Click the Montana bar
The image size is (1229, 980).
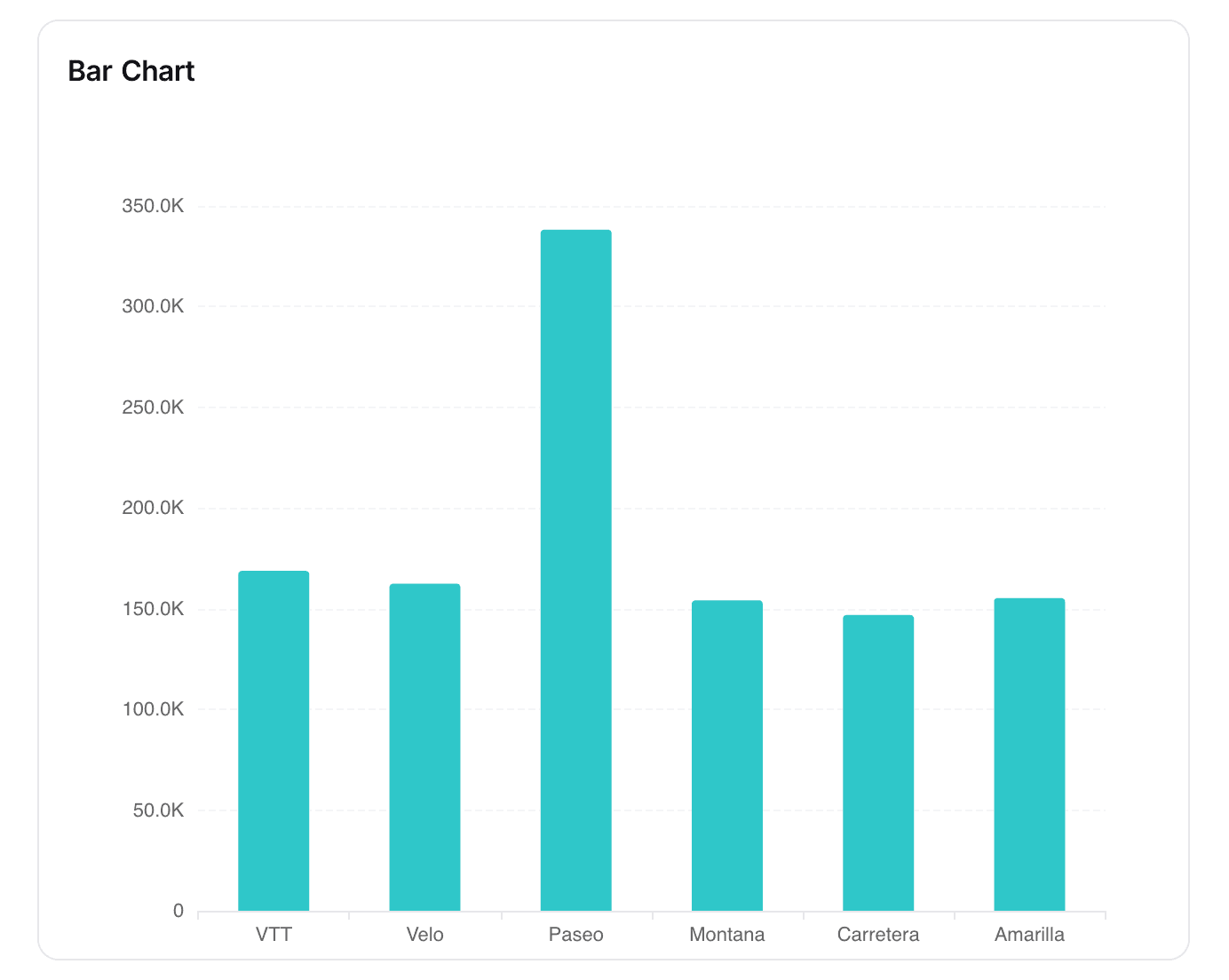pos(727,755)
